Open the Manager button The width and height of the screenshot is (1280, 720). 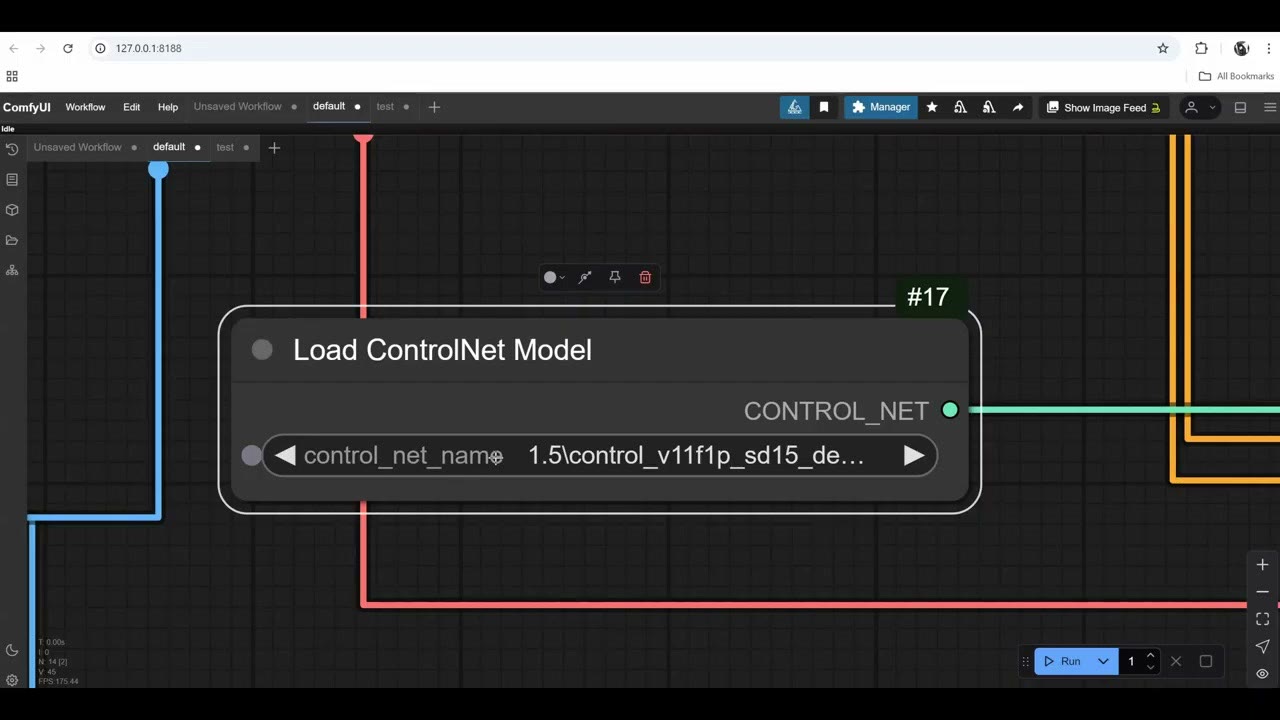coord(881,107)
